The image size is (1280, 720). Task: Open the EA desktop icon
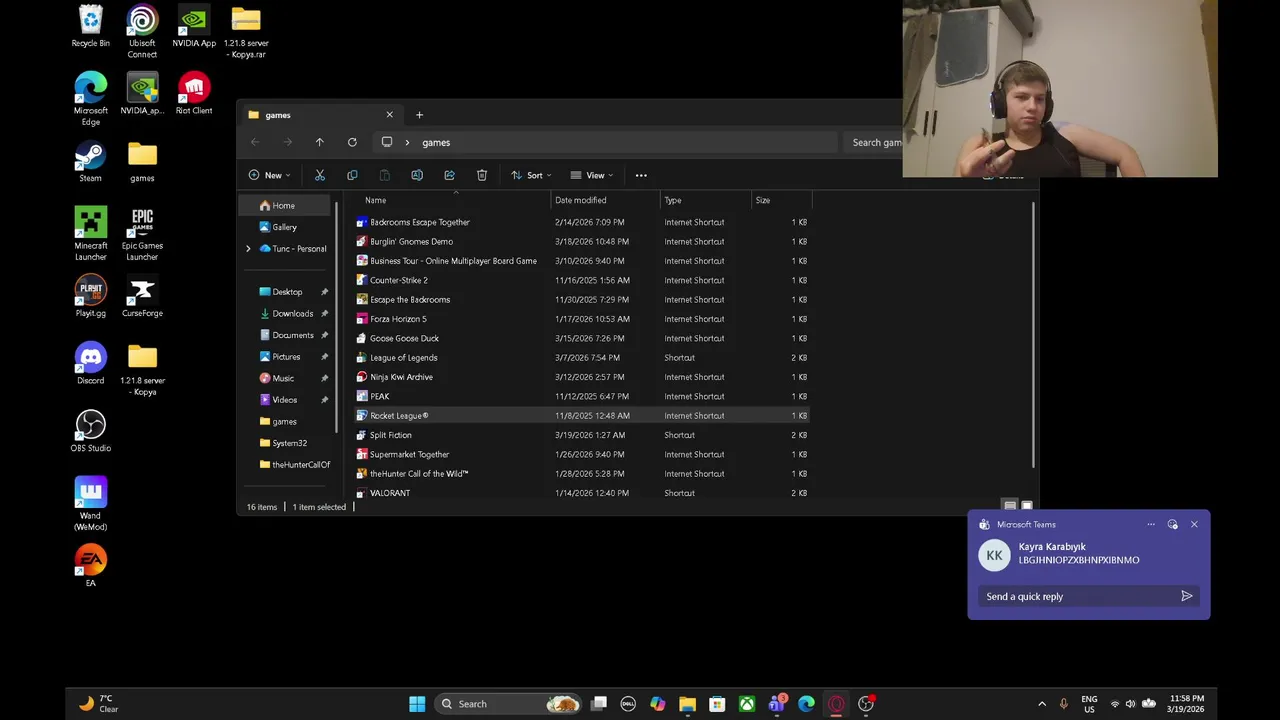(90, 566)
